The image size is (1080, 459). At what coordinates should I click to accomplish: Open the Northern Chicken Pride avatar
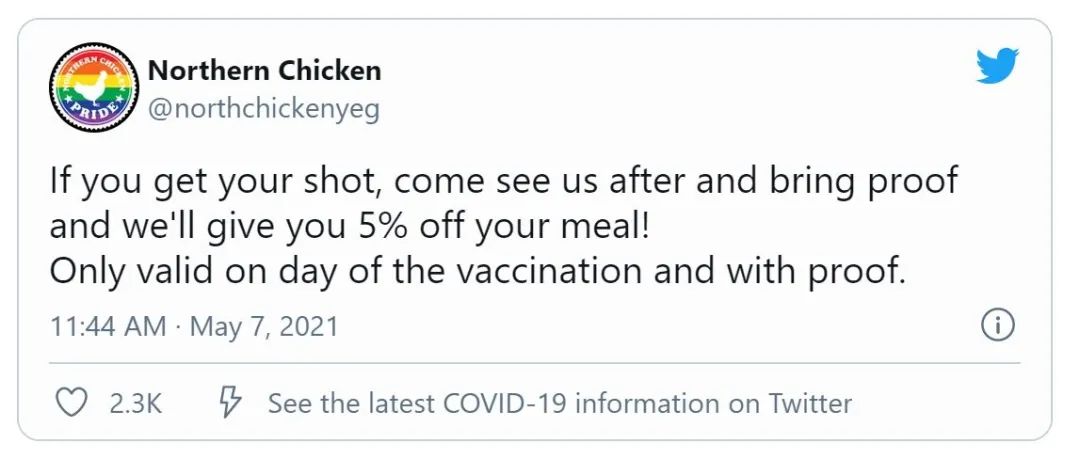click(x=94, y=87)
